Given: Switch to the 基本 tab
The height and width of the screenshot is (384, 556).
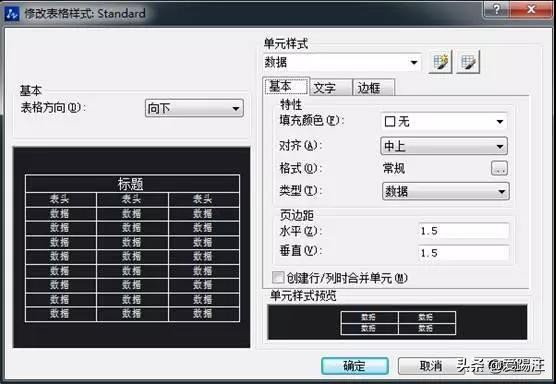Looking at the screenshot, I should click(x=287, y=86).
